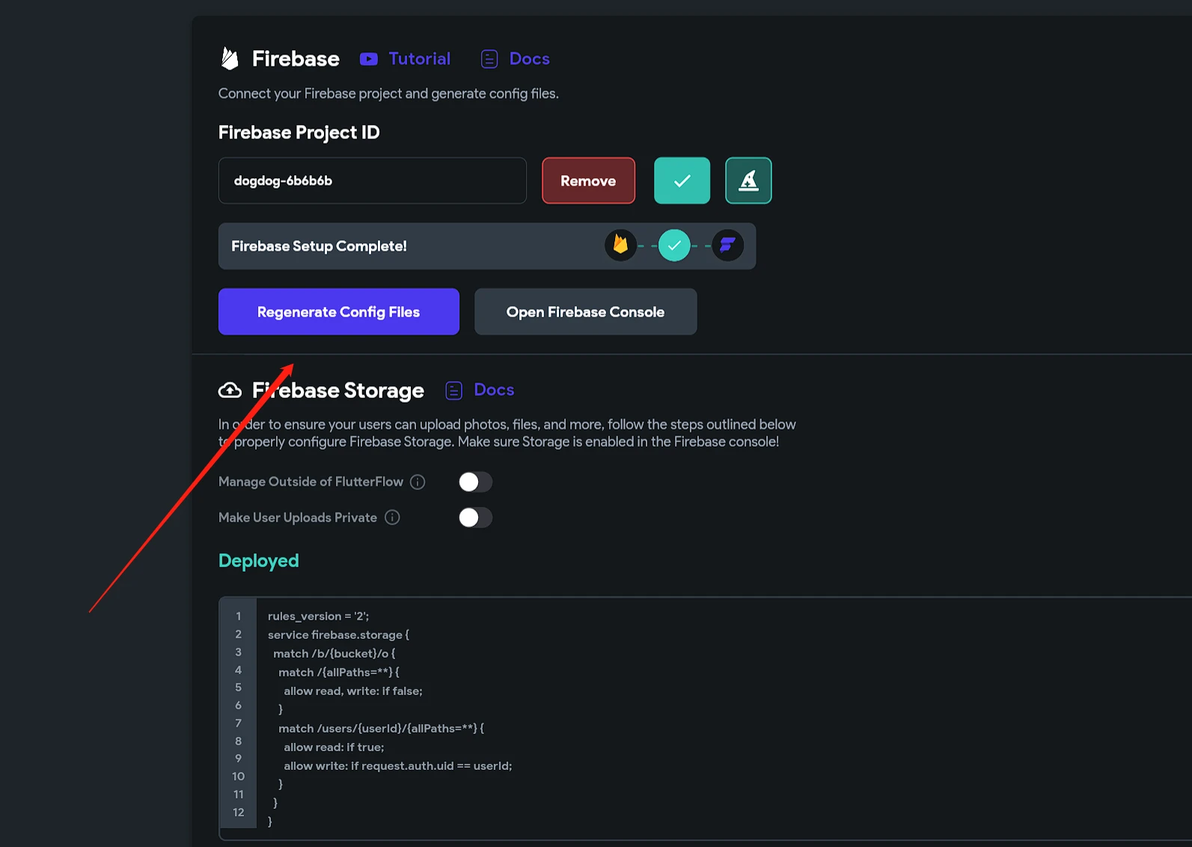1192x847 pixels.
Task: Click the red Remove button
Action: [x=588, y=181]
